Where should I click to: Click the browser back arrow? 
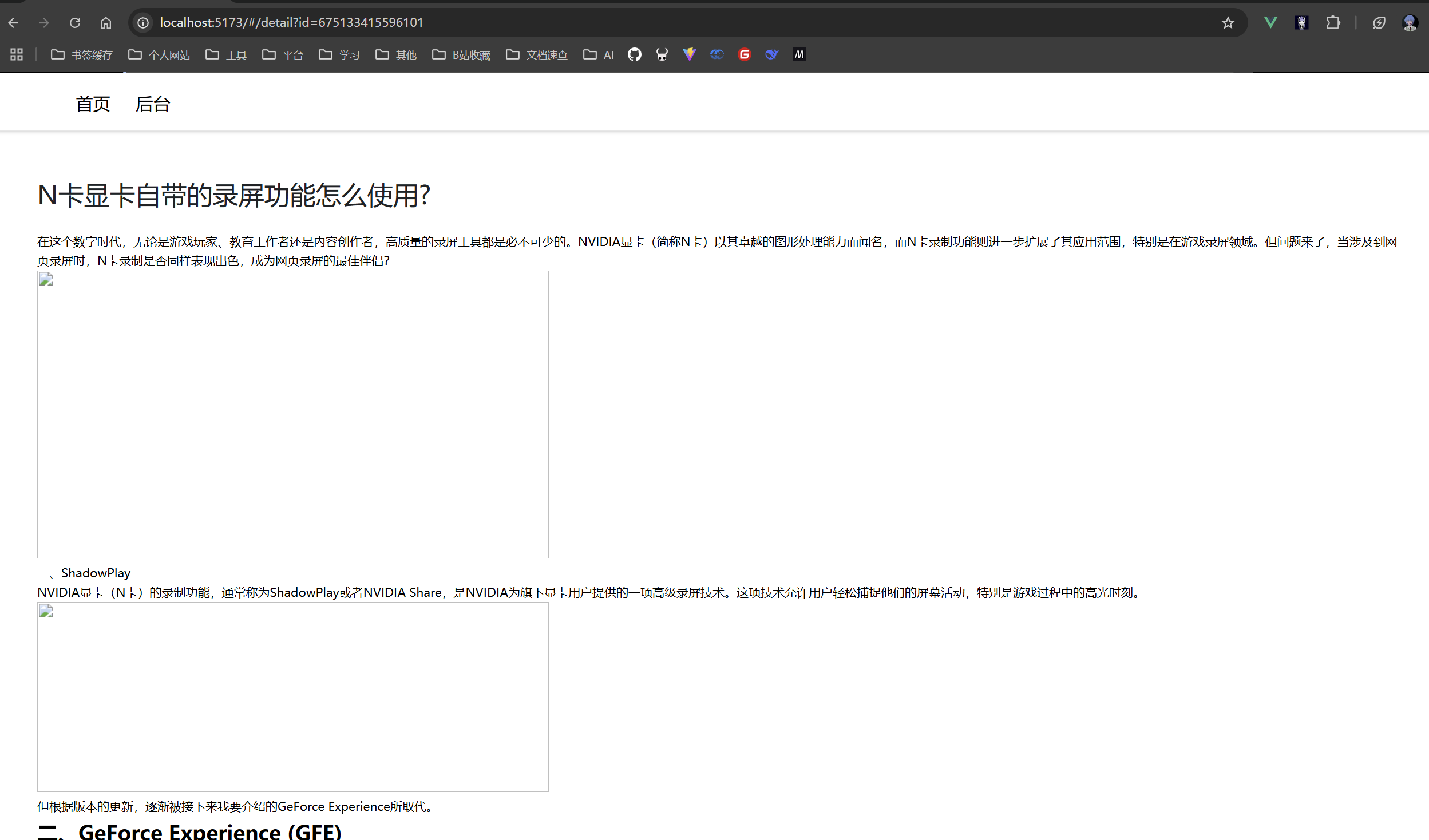pos(14,23)
